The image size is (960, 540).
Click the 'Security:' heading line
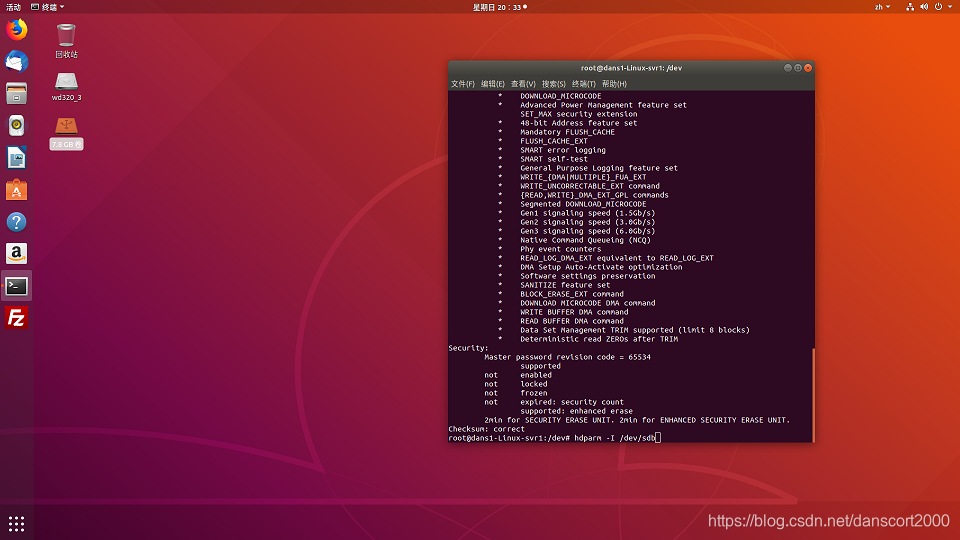[468, 348]
